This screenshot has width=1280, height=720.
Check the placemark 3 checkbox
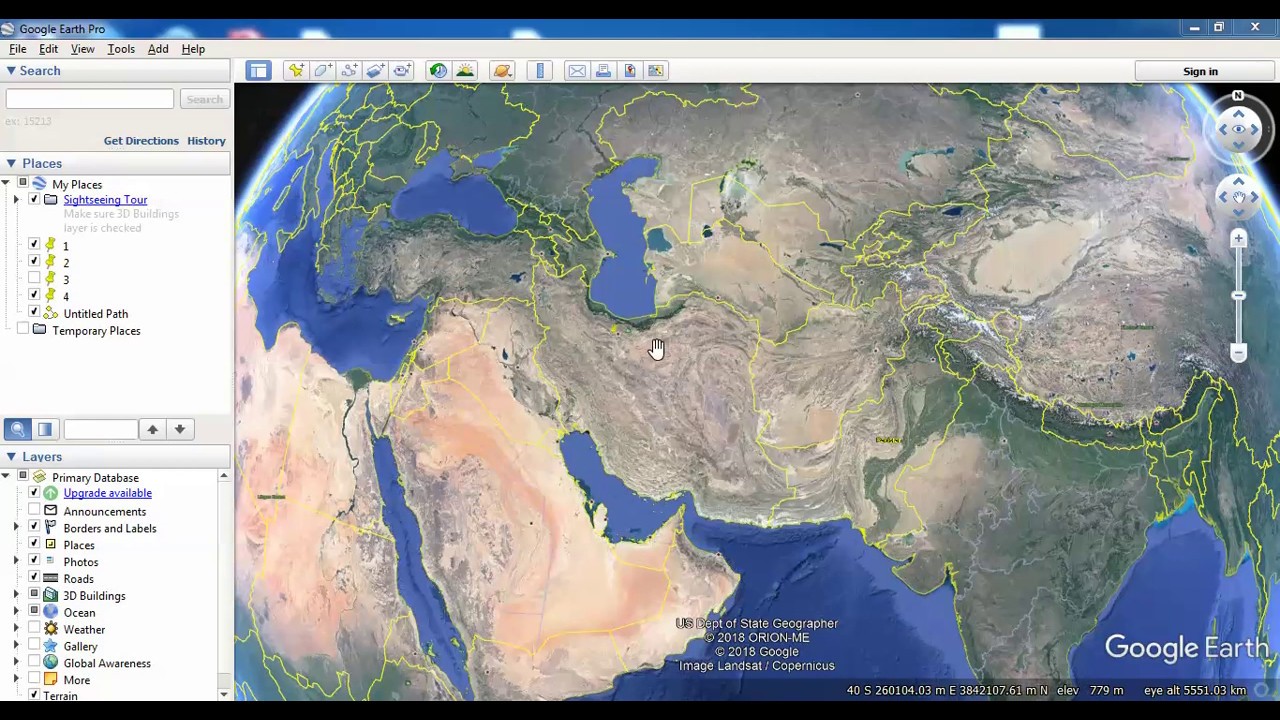tap(34, 279)
